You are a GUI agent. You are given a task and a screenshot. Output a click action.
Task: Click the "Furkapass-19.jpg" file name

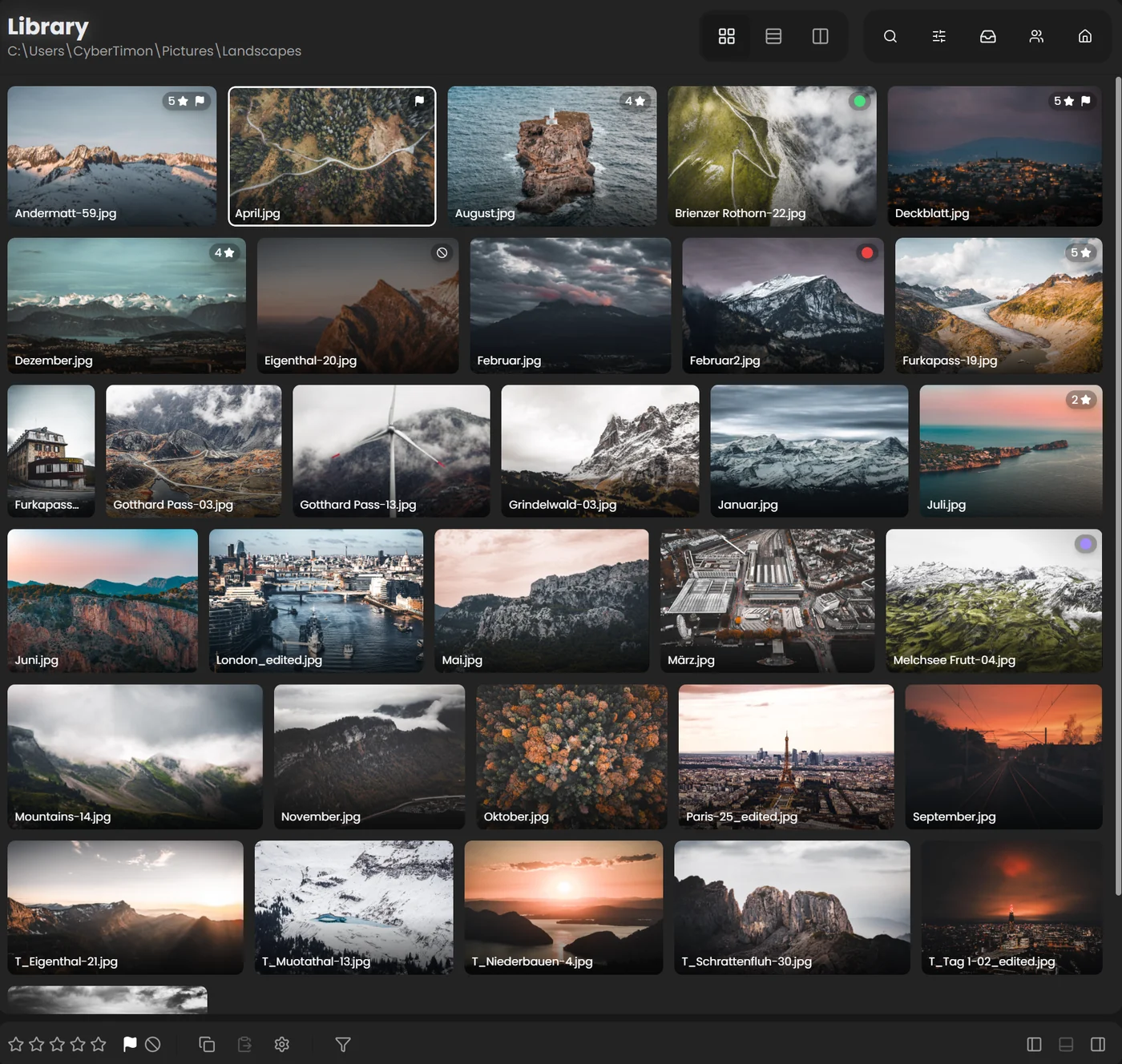coord(950,361)
